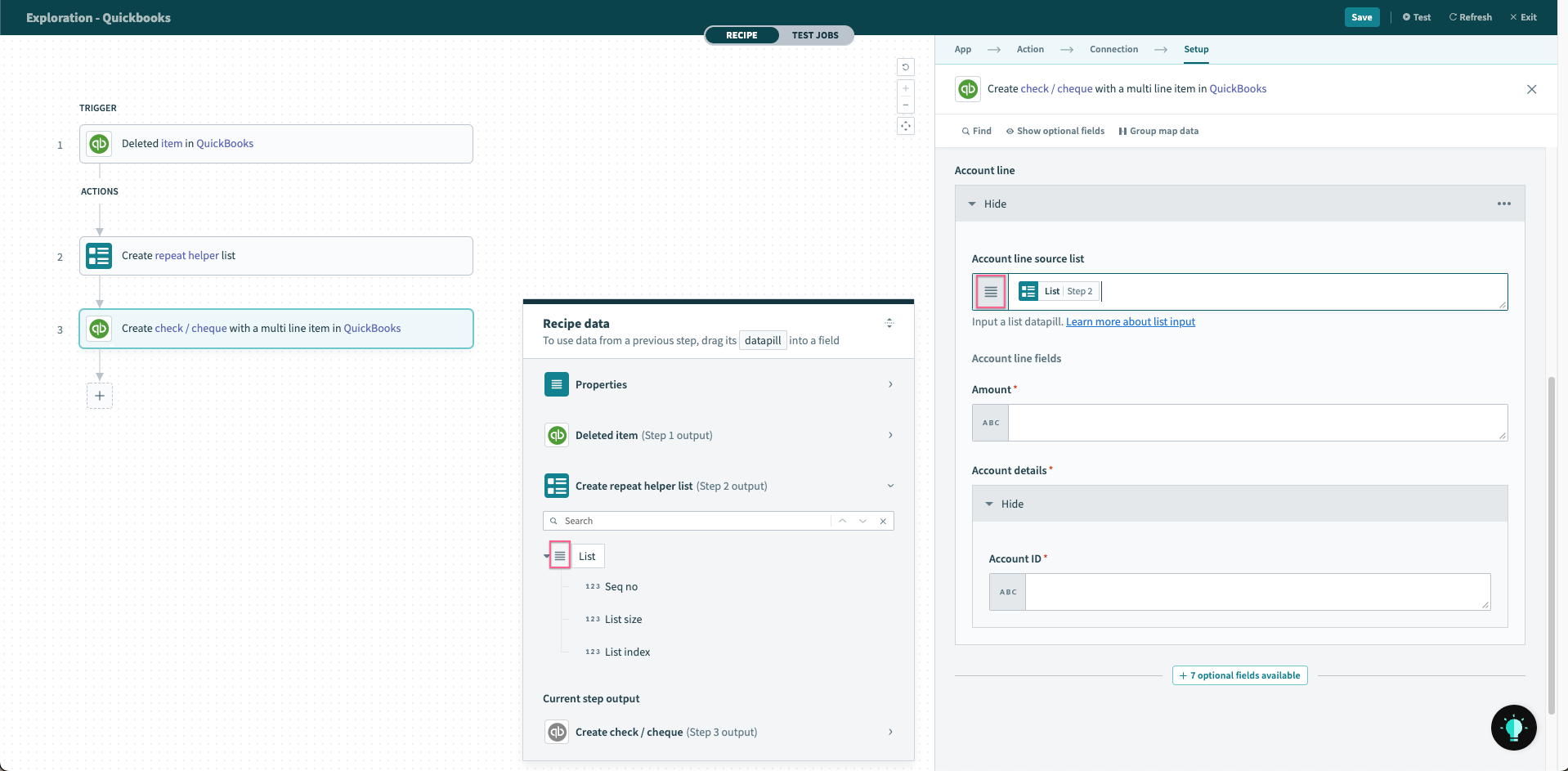Click the list-mode icon in Account line source list
Viewport: 1568px width, 771px height.
(x=990, y=292)
